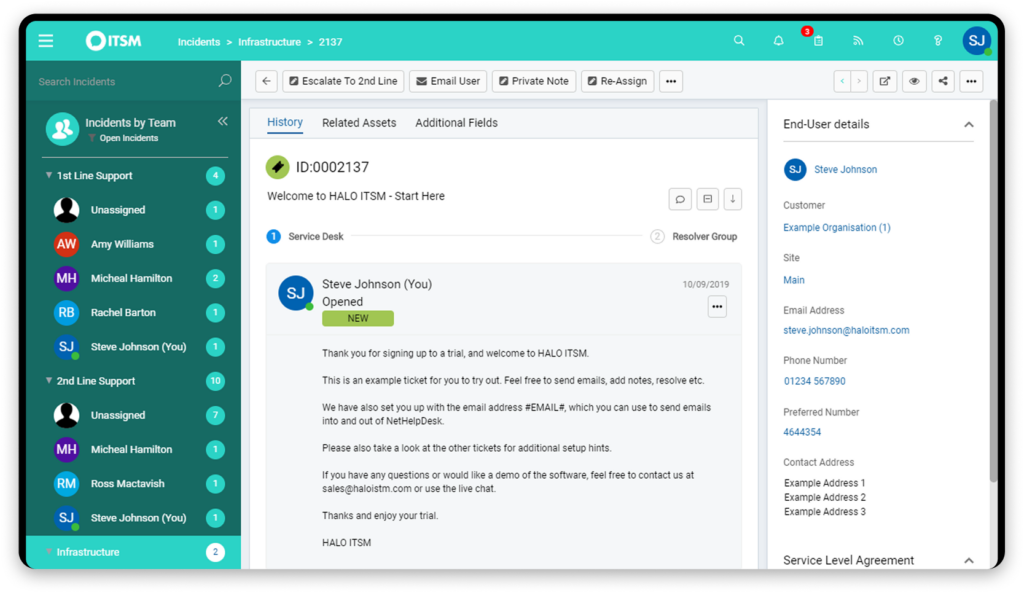Screen dimensions: 1024x593
Task: Open ticket in new window icon
Action: (x=884, y=81)
